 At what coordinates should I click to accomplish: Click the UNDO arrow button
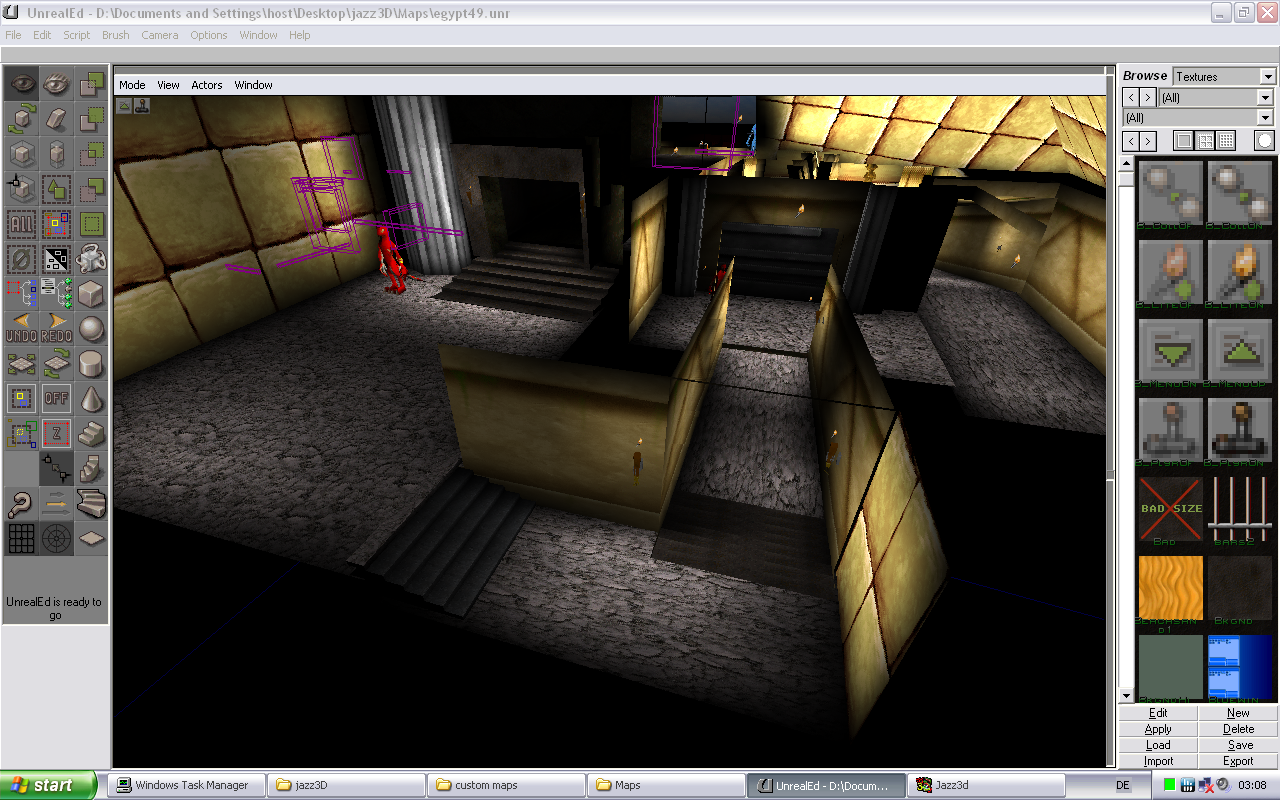click(22, 329)
